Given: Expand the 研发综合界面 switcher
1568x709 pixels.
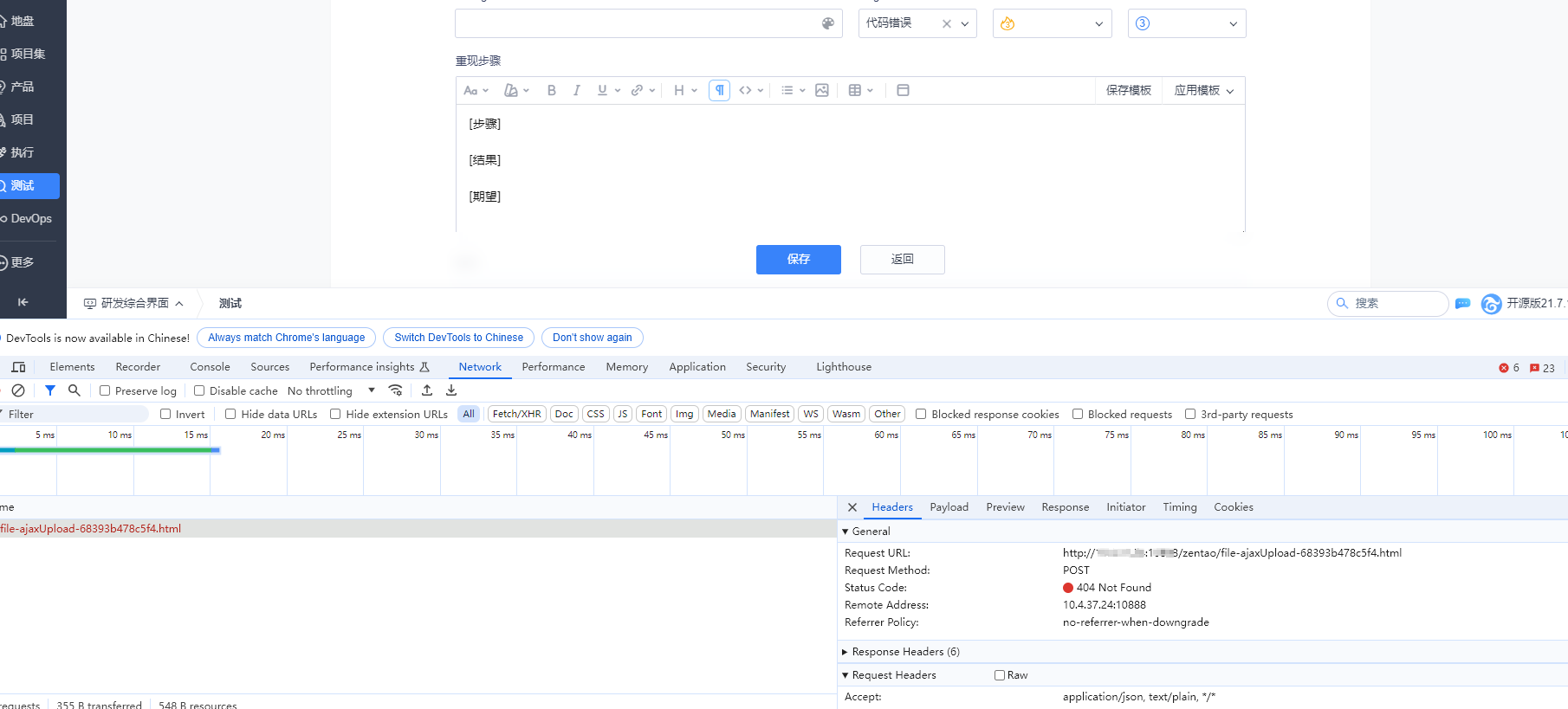Looking at the screenshot, I should (x=133, y=303).
